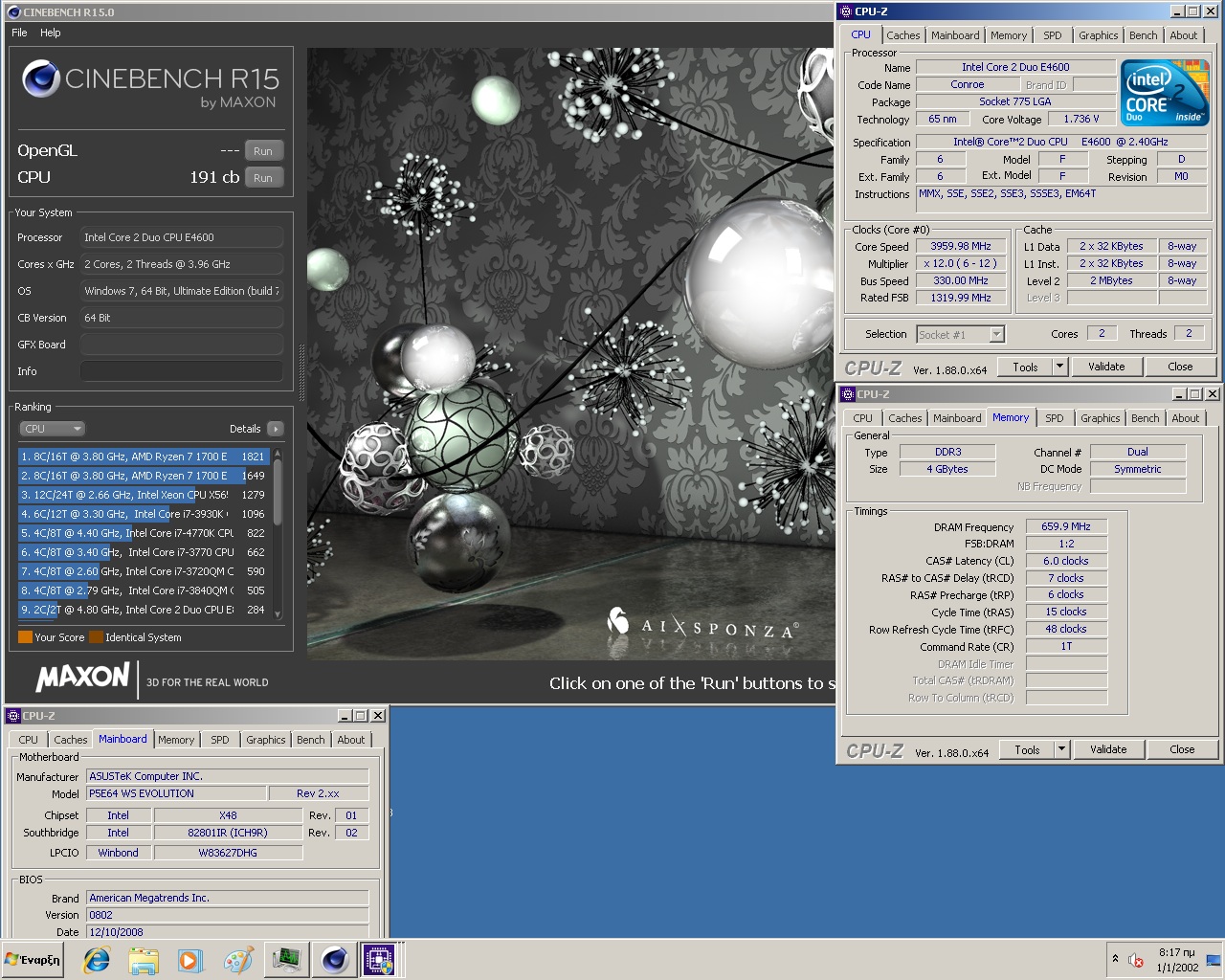Viewport: 1225px width, 980px height.
Task: Click the CPU-Z icon in Mainboard window title bar
Action: point(13,716)
